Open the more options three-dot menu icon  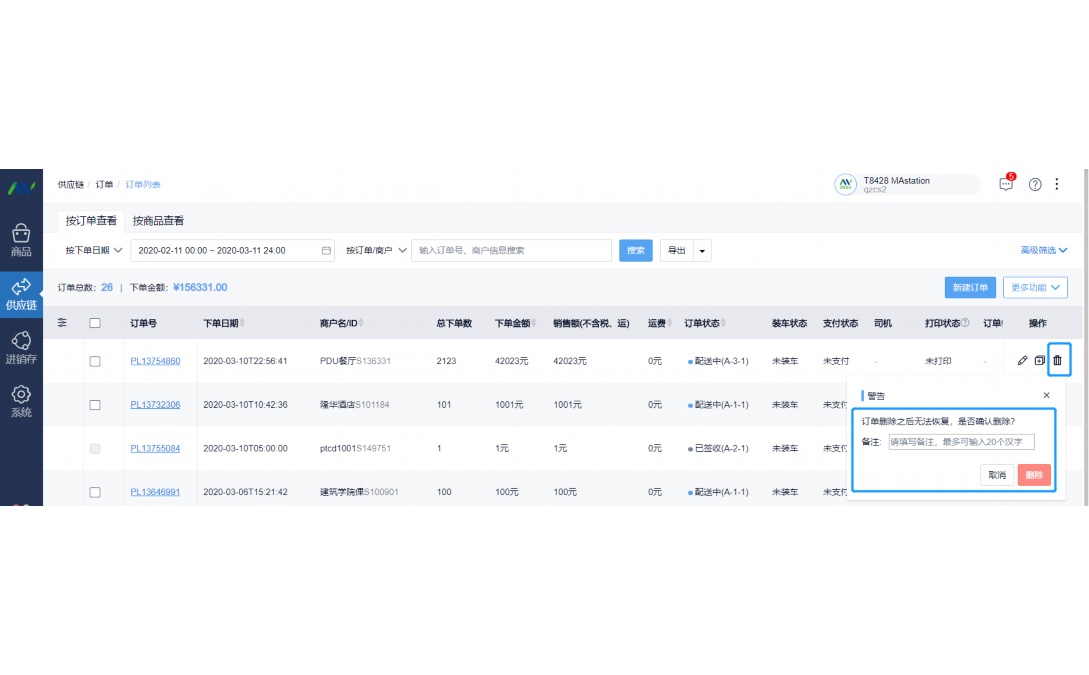(x=1057, y=184)
